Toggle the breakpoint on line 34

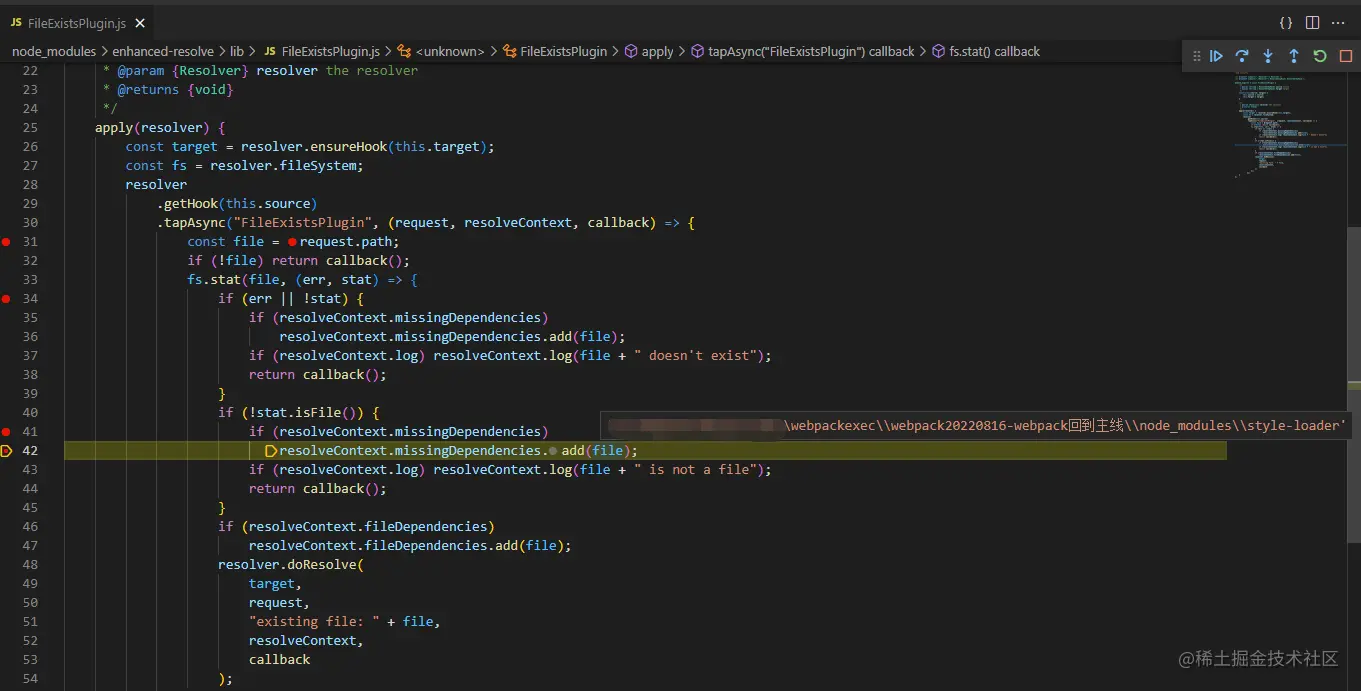[x=6, y=299]
